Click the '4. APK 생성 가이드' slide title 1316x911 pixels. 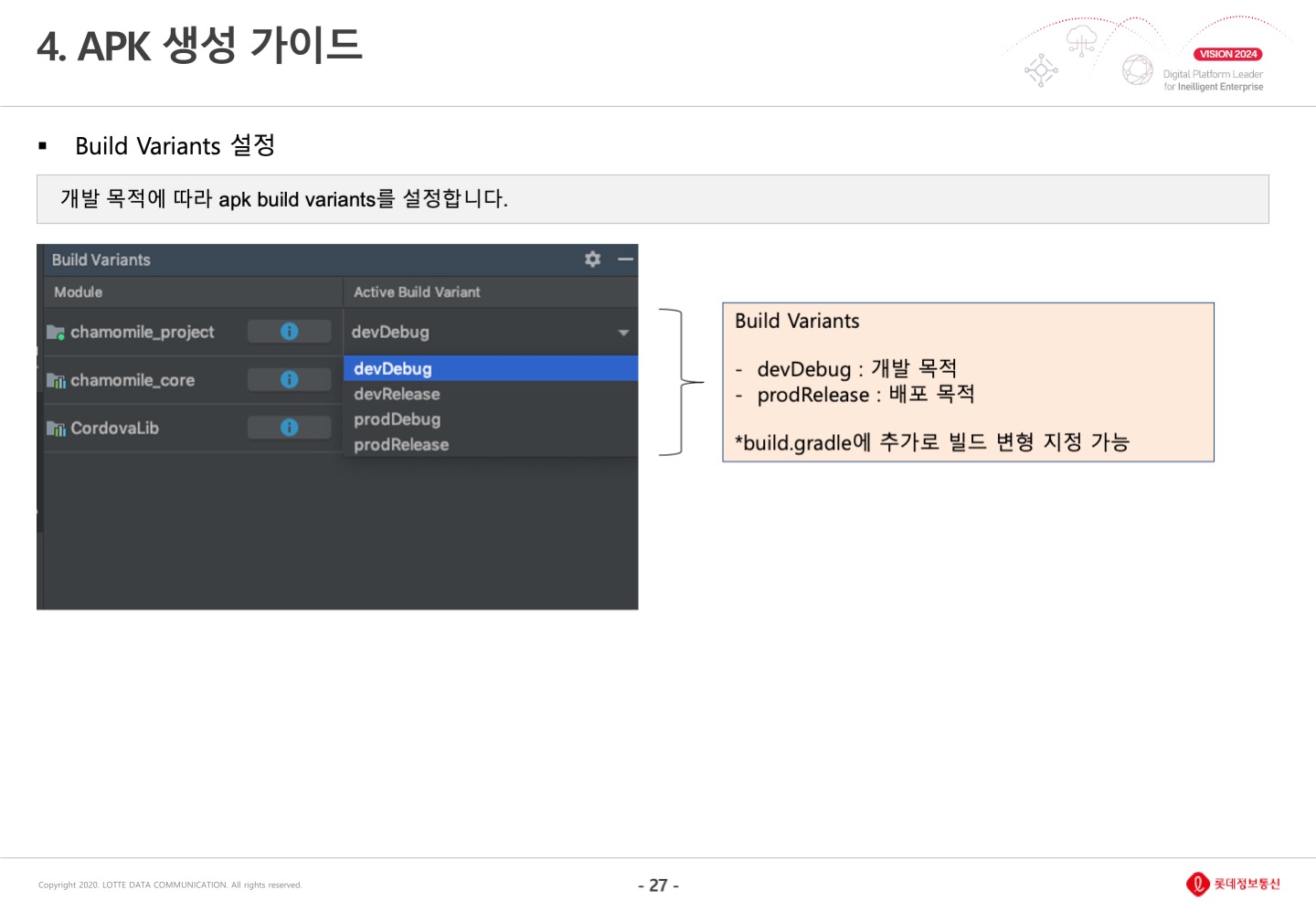200,45
